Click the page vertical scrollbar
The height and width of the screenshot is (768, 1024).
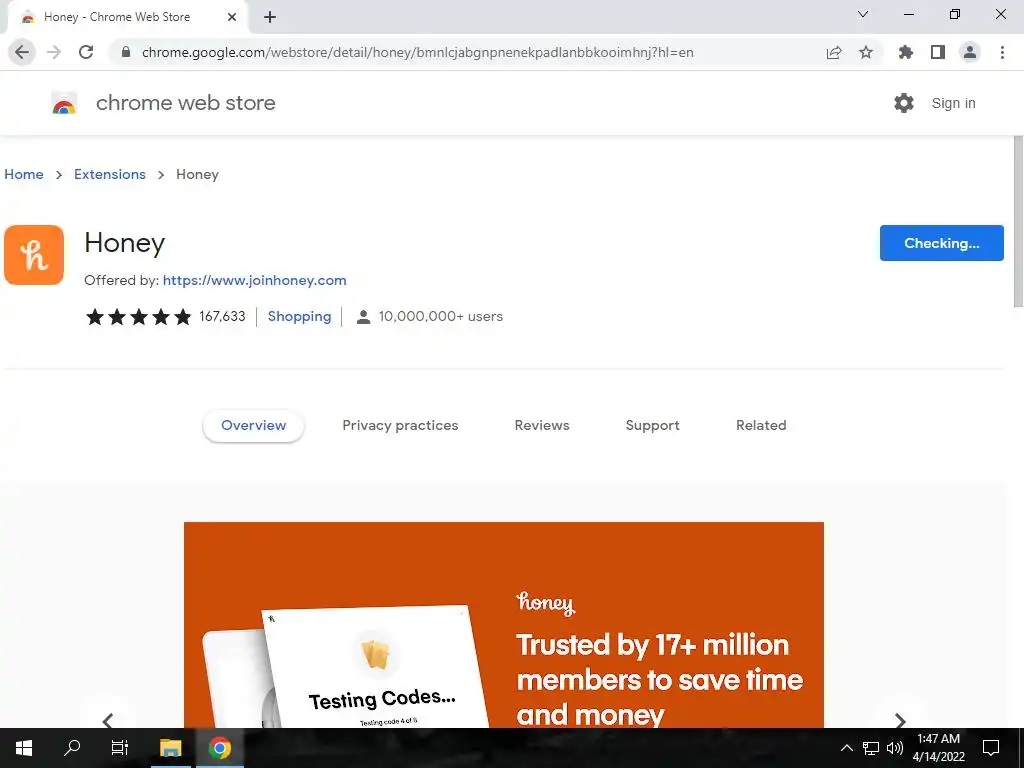tap(1018, 221)
